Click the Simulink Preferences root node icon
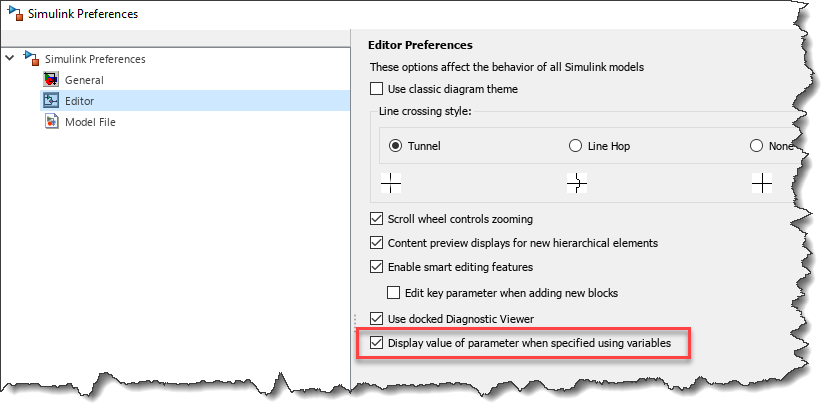Screen dimensions: 835x419 (x=31, y=59)
